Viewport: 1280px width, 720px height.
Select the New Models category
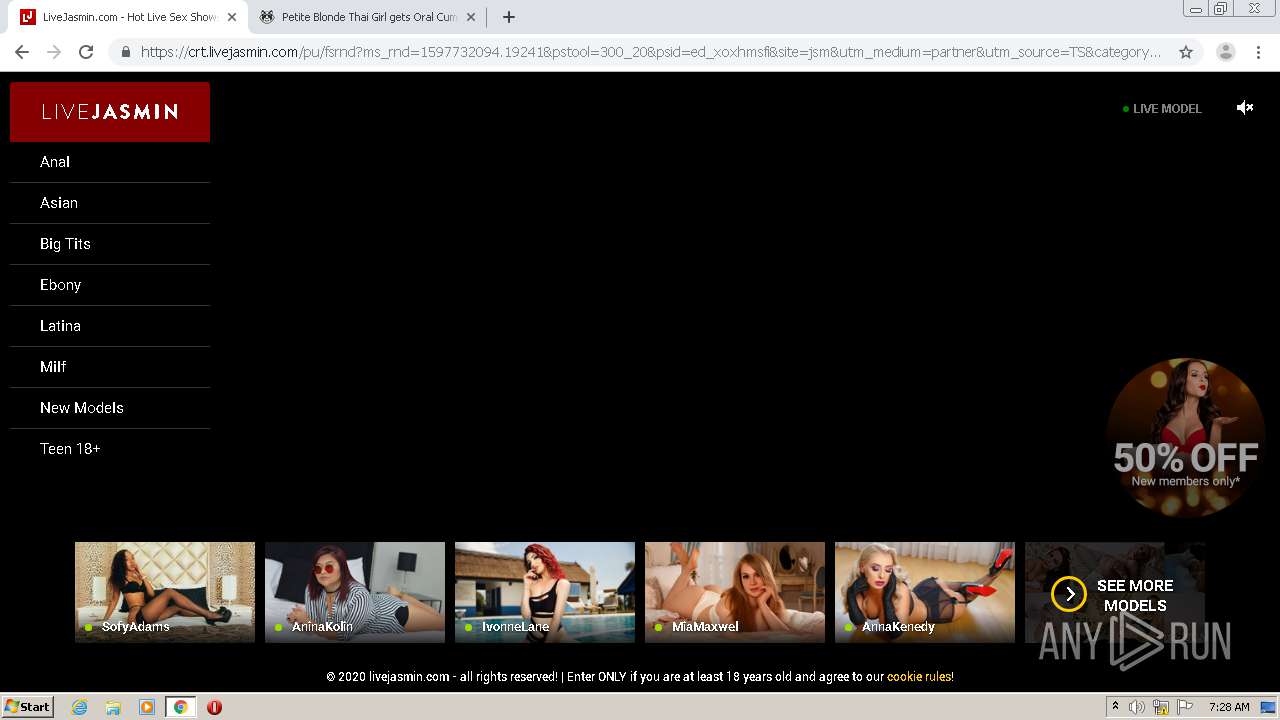[x=110, y=408]
